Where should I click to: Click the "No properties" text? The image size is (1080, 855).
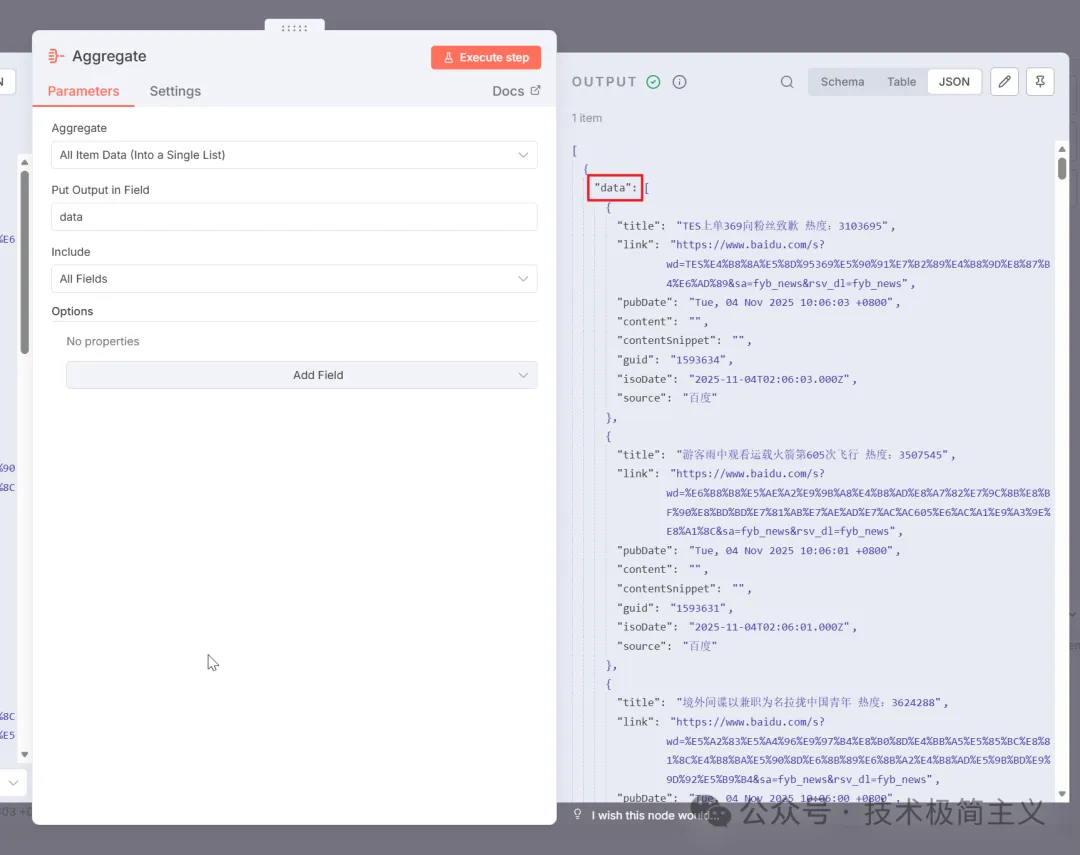point(103,341)
